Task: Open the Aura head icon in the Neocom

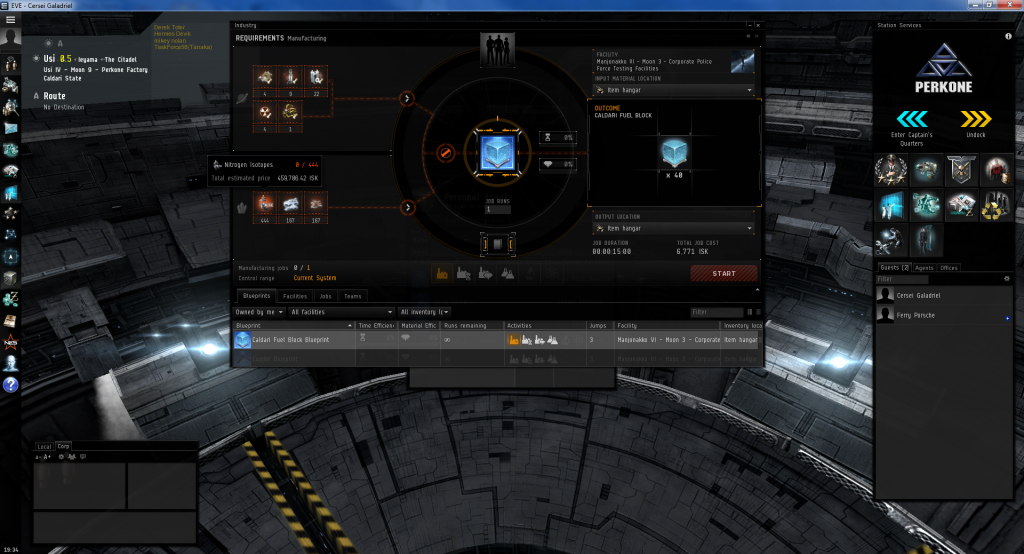Action: 10,363
